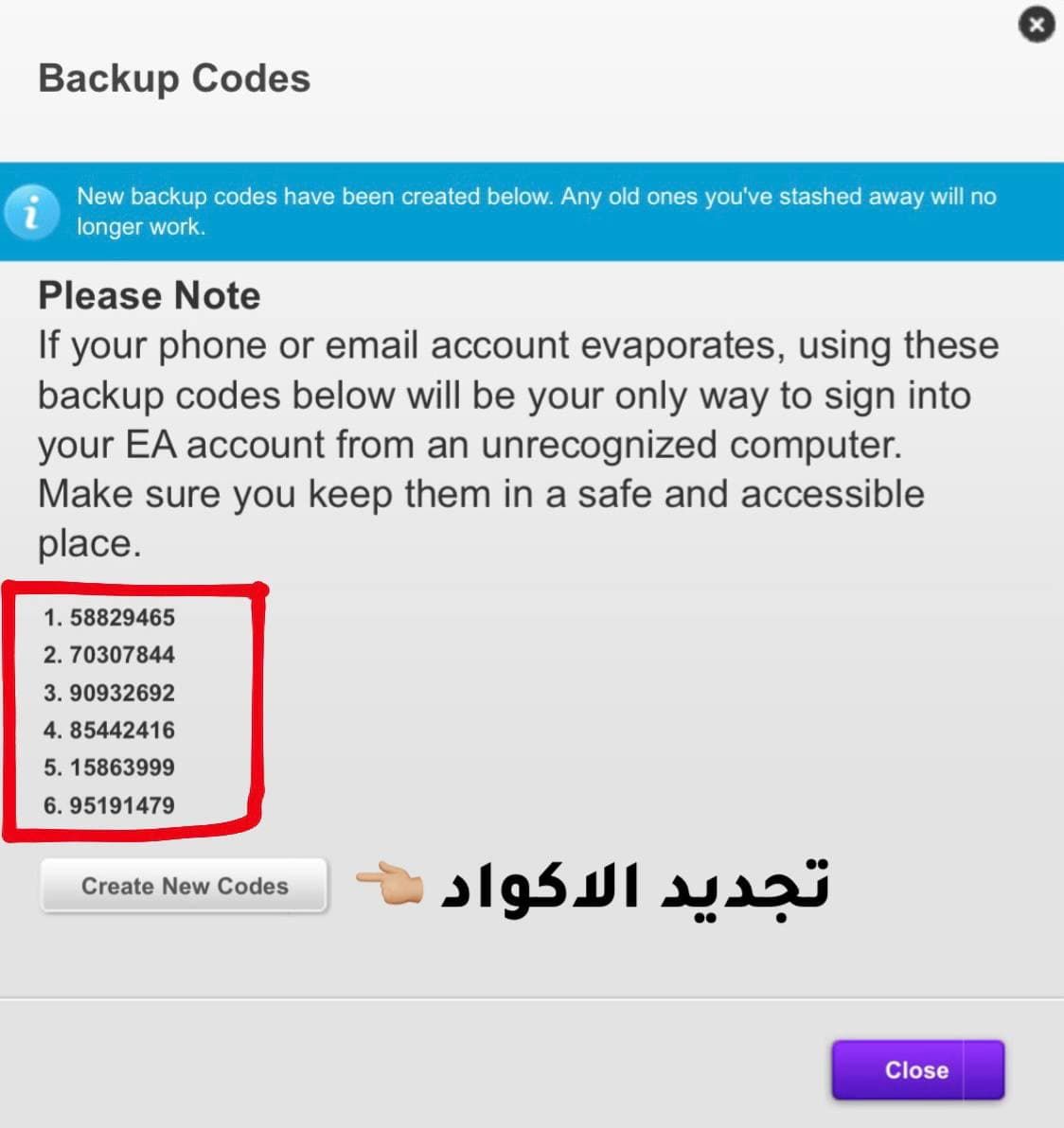This screenshot has height=1128, width=1064.
Task: Select backup code 70307844
Action: click(x=121, y=655)
